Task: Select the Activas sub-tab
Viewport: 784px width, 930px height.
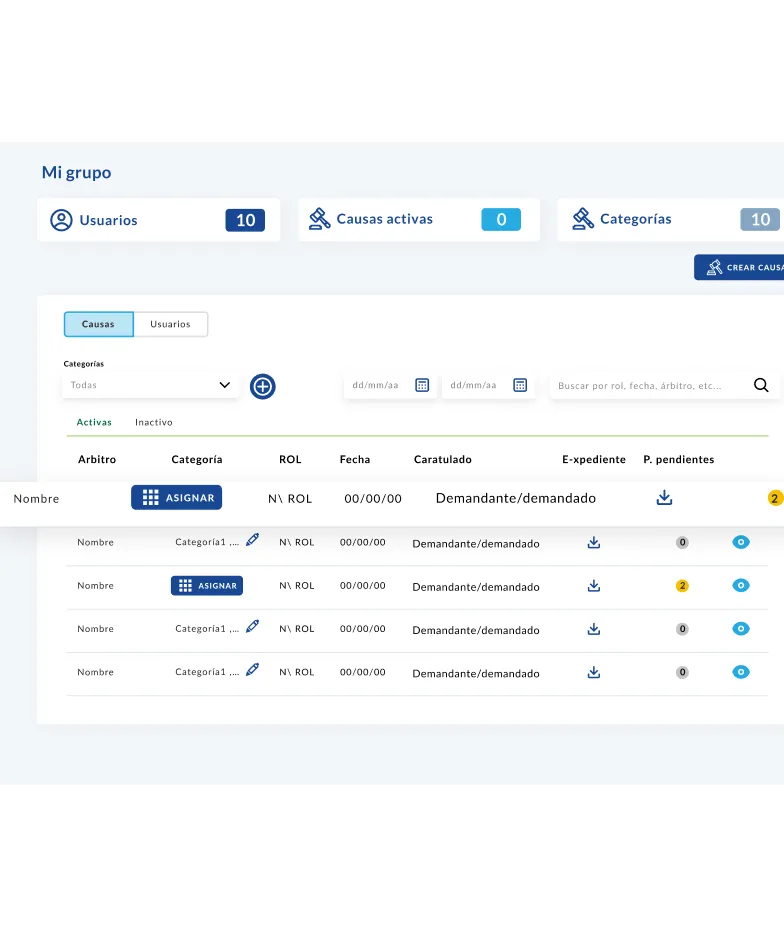Action: pos(94,422)
